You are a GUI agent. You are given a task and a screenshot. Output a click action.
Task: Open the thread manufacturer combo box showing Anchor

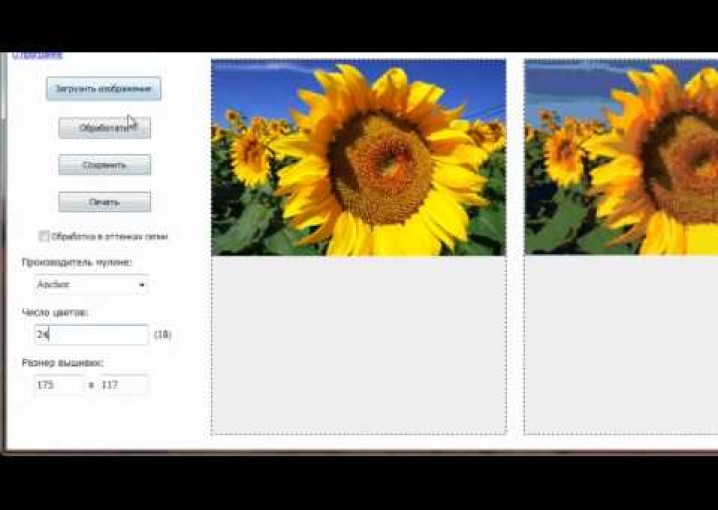click(x=90, y=285)
